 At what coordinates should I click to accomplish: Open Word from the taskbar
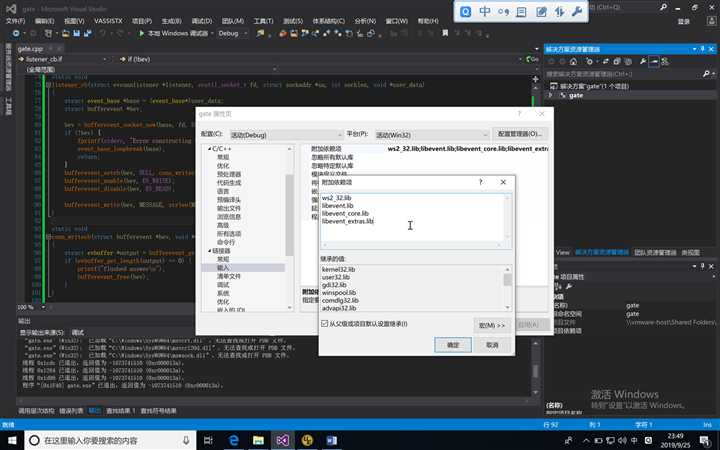click(332, 440)
